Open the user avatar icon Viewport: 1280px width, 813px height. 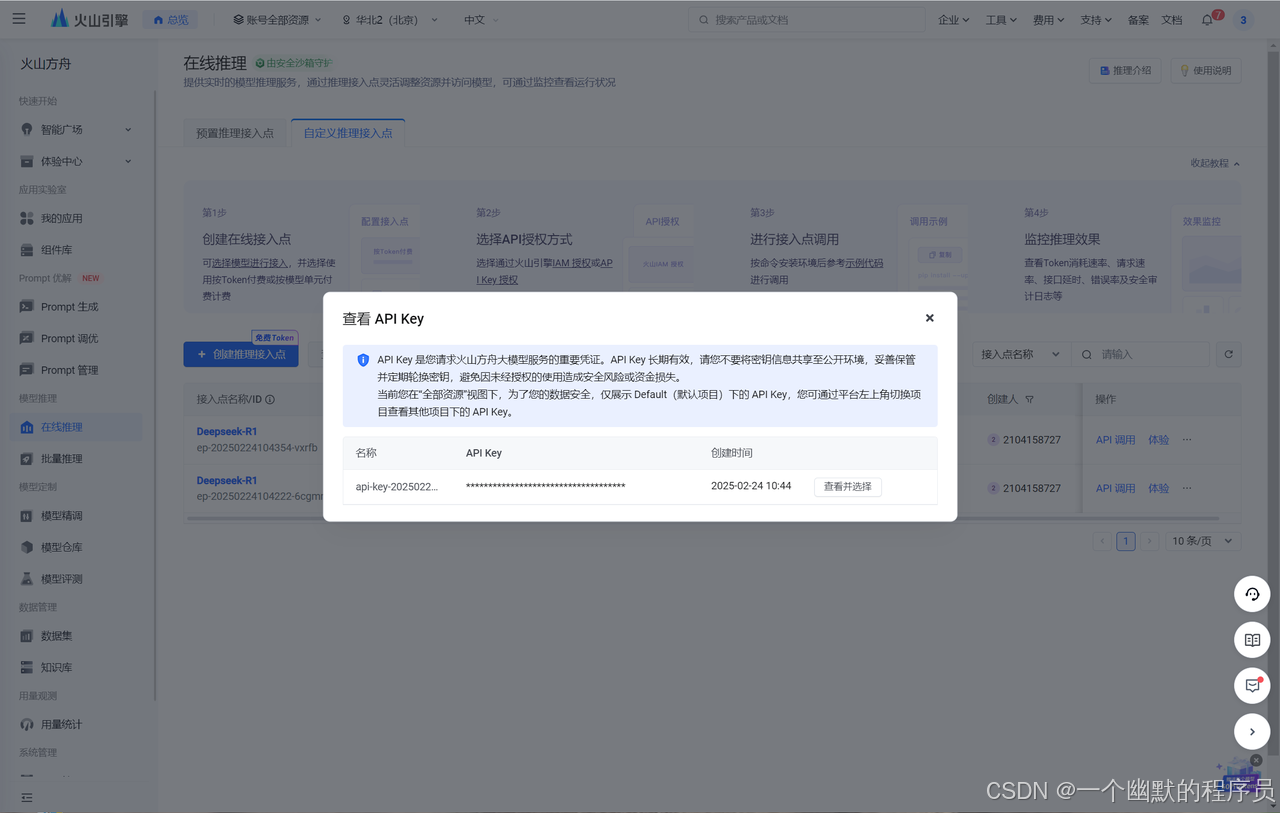(1243, 20)
